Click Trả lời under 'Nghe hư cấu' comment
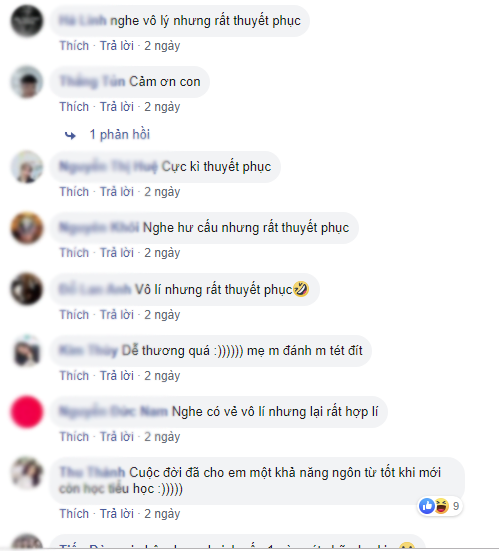This screenshot has height=551, width=499. coord(117,253)
